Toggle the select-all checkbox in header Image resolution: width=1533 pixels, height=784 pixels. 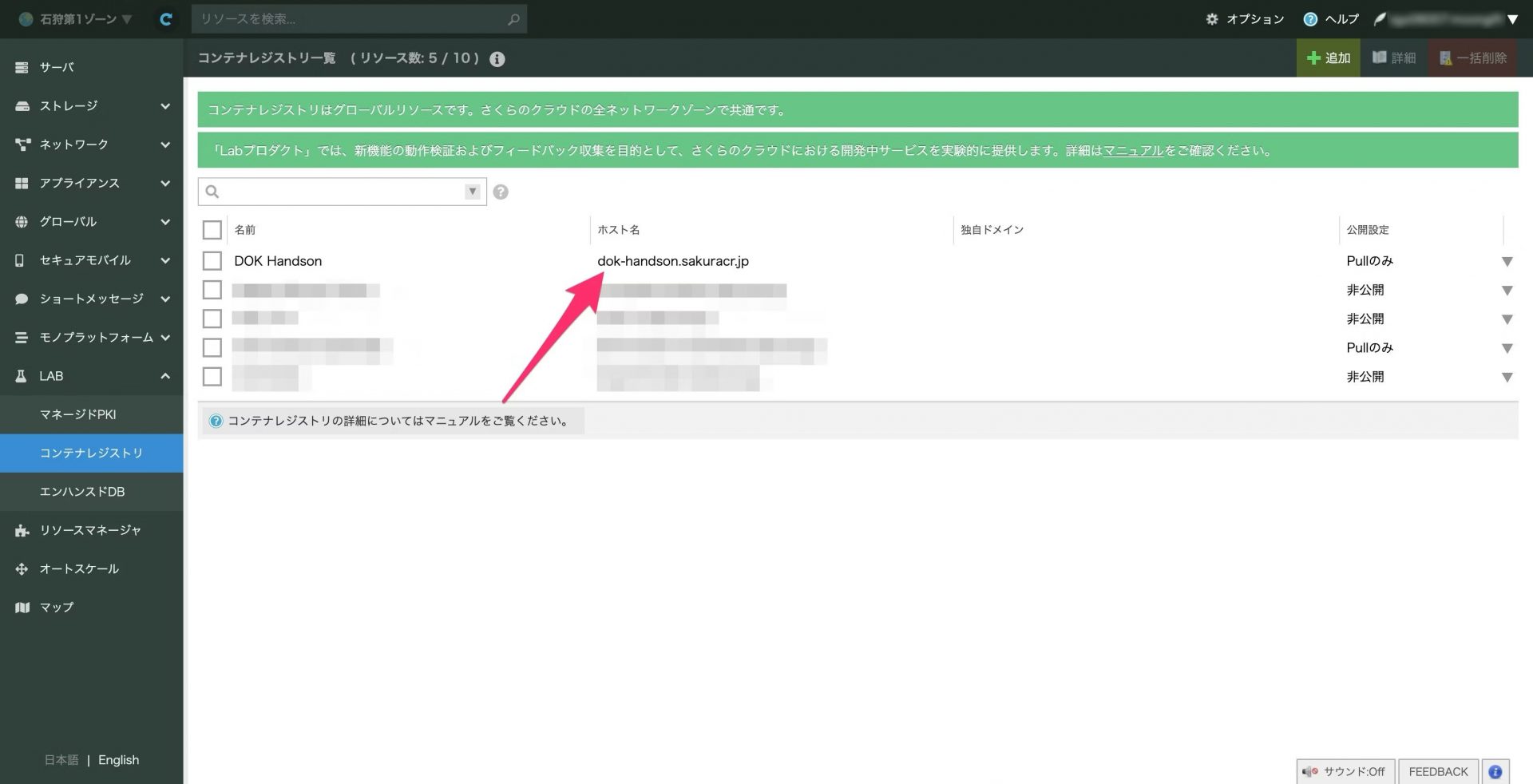tap(212, 230)
